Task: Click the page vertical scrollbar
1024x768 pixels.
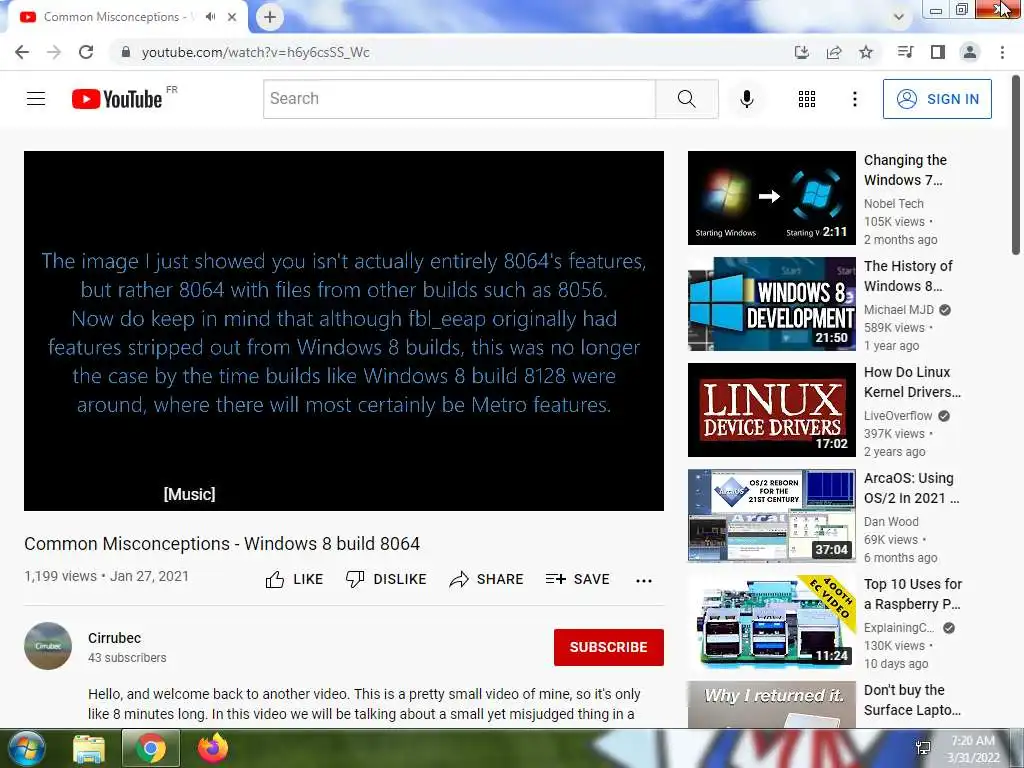Action: tap(1016, 165)
